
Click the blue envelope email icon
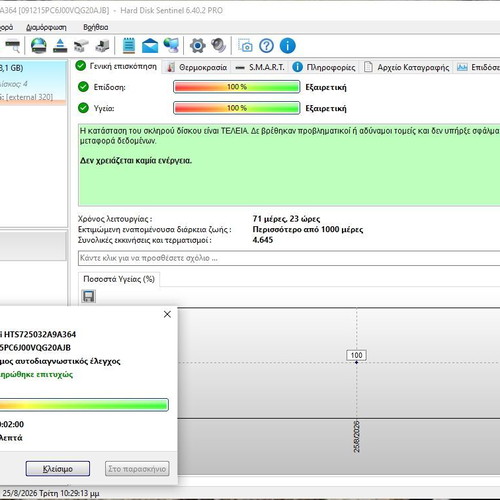(150, 46)
